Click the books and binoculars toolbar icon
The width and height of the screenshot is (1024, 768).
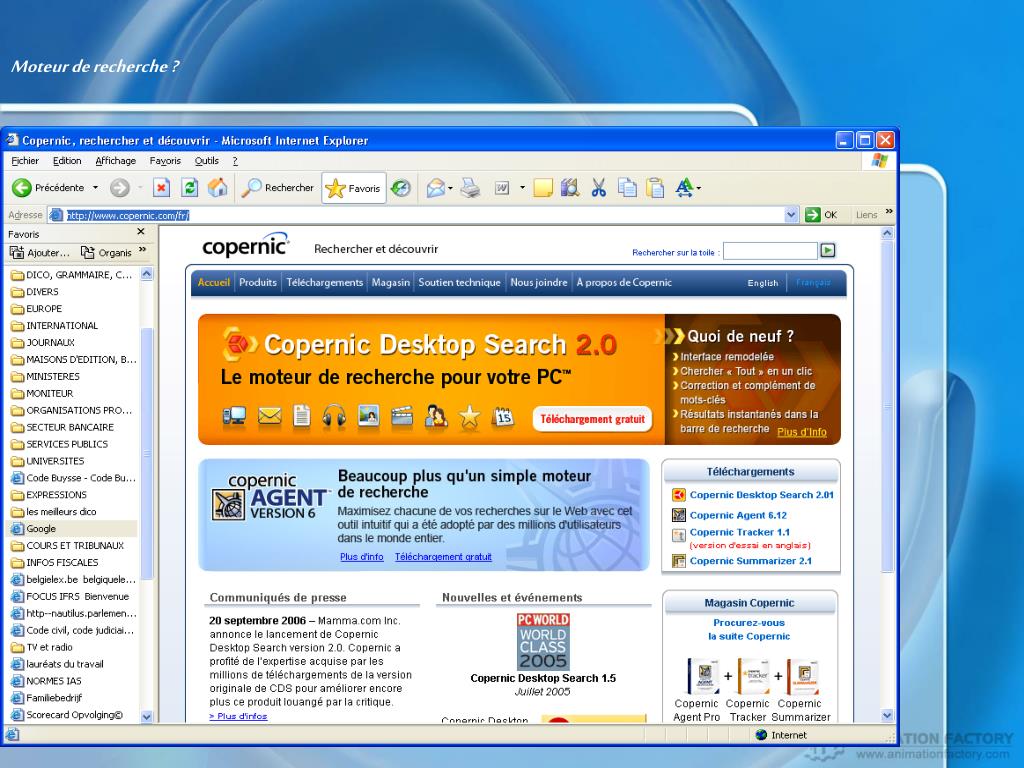[x=570, y=188]
